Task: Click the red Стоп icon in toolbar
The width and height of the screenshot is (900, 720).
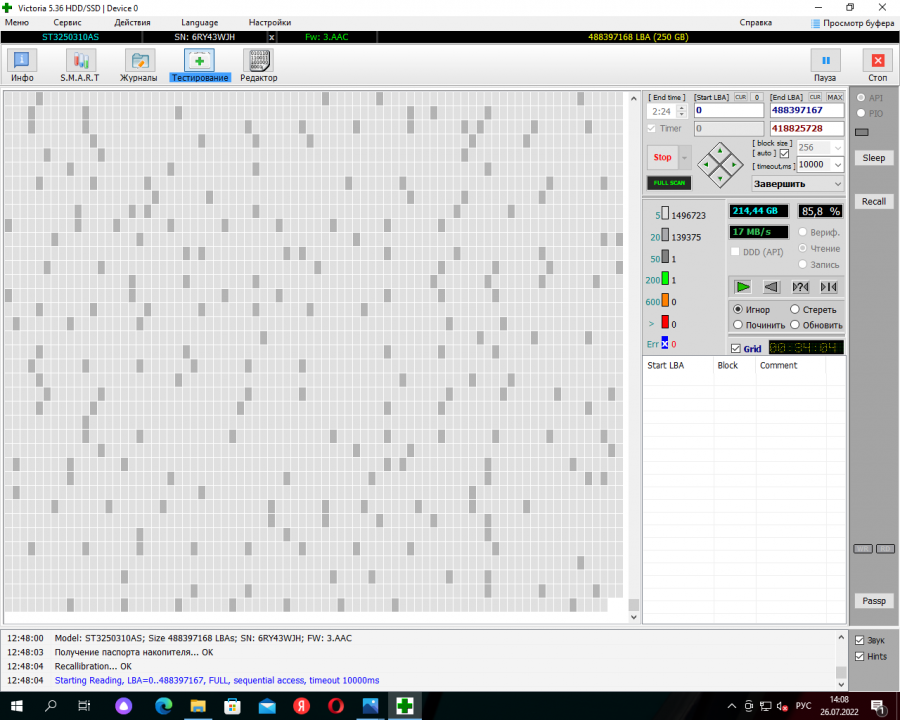Action: tap(877, 62)
